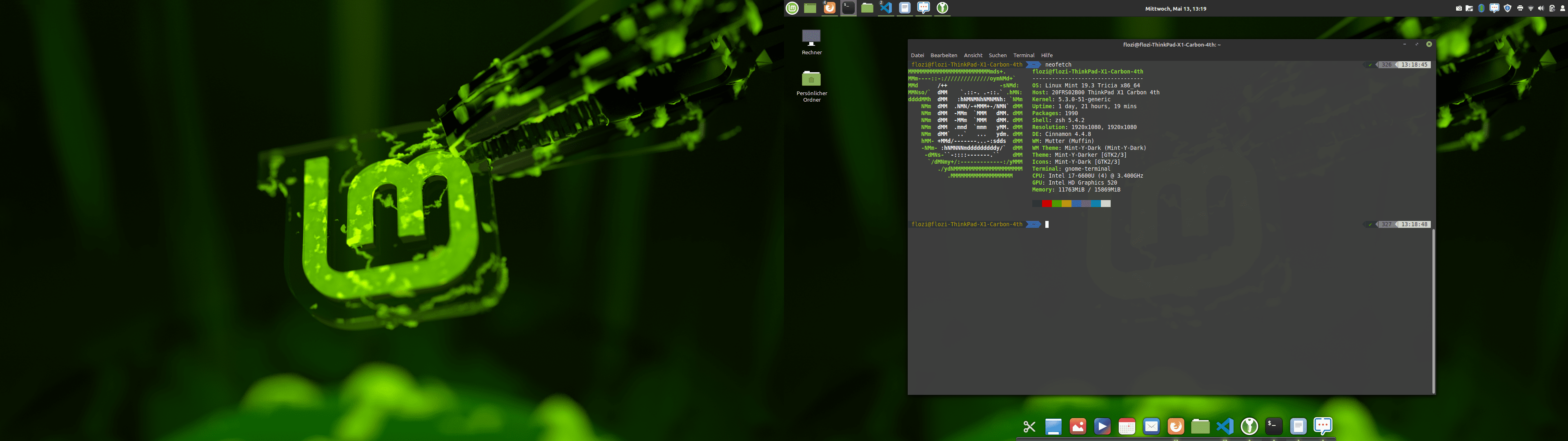Click the terminal vertical scrollbar
Image resolution: width=1568 pixels, height=441 pixels.
click(x=1434, y=311)
